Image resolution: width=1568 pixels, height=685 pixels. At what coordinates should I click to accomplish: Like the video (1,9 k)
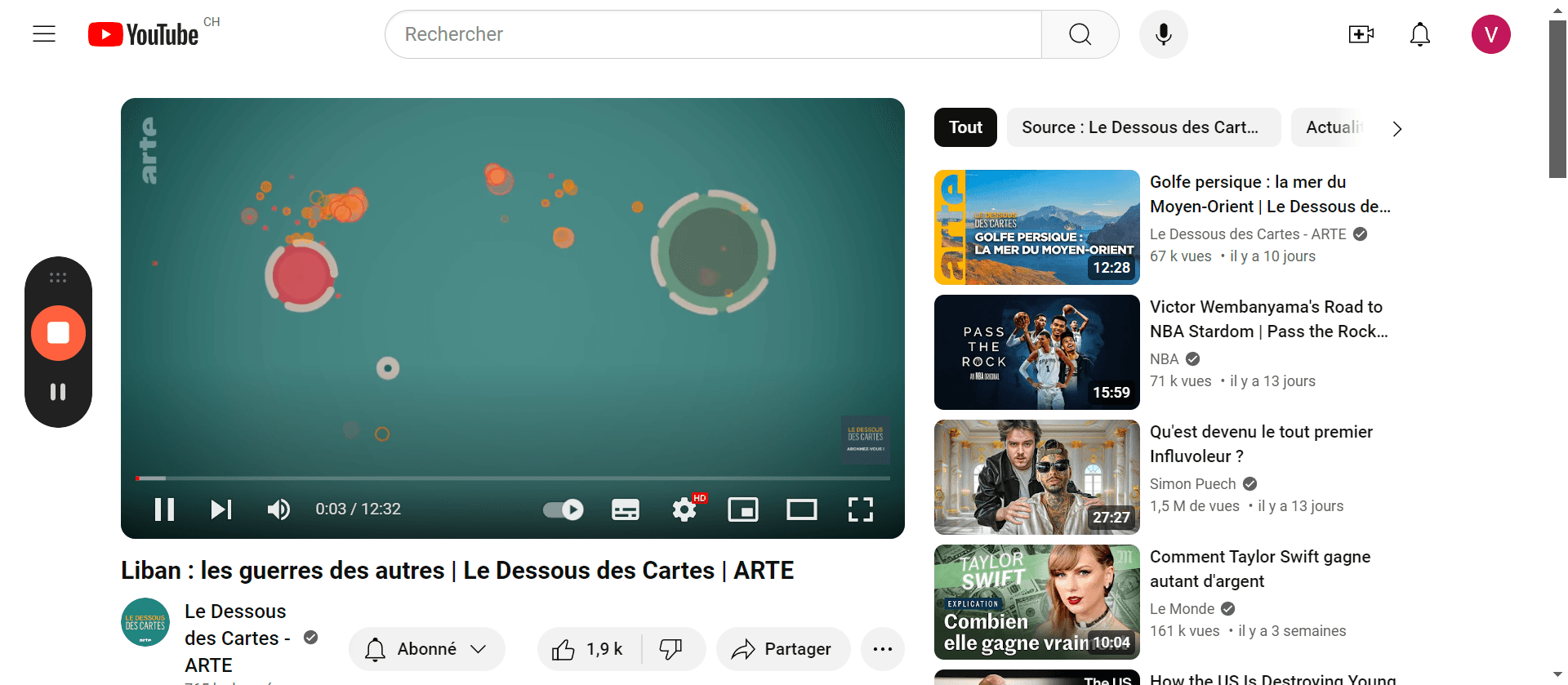[x=590, y=649]
